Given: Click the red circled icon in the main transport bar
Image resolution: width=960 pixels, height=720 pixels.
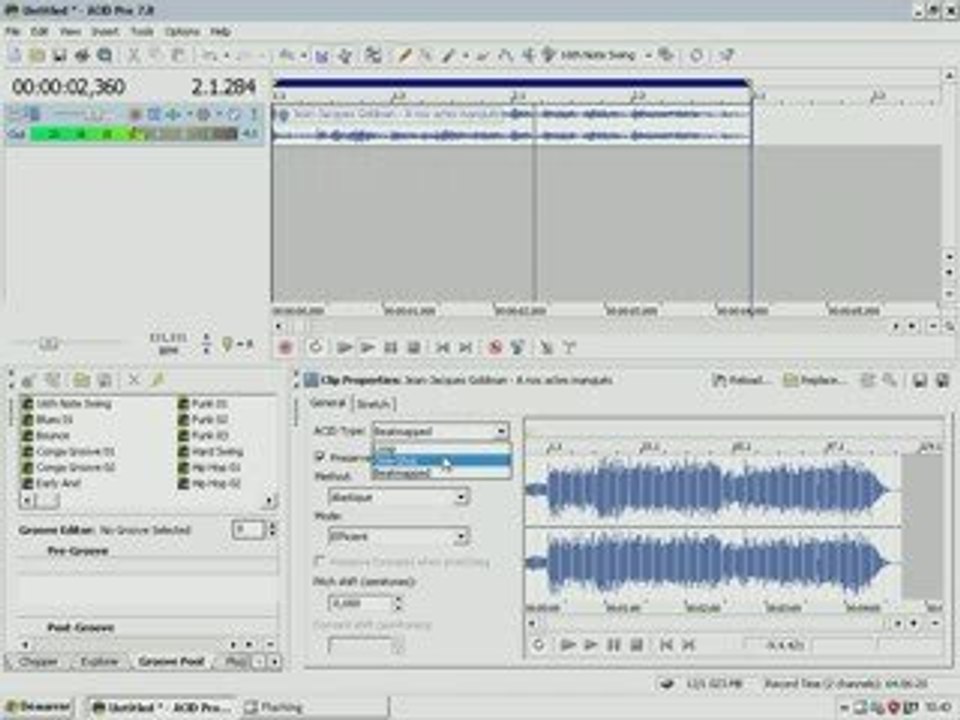Looking at the screenshot, I should click(495, 348).
